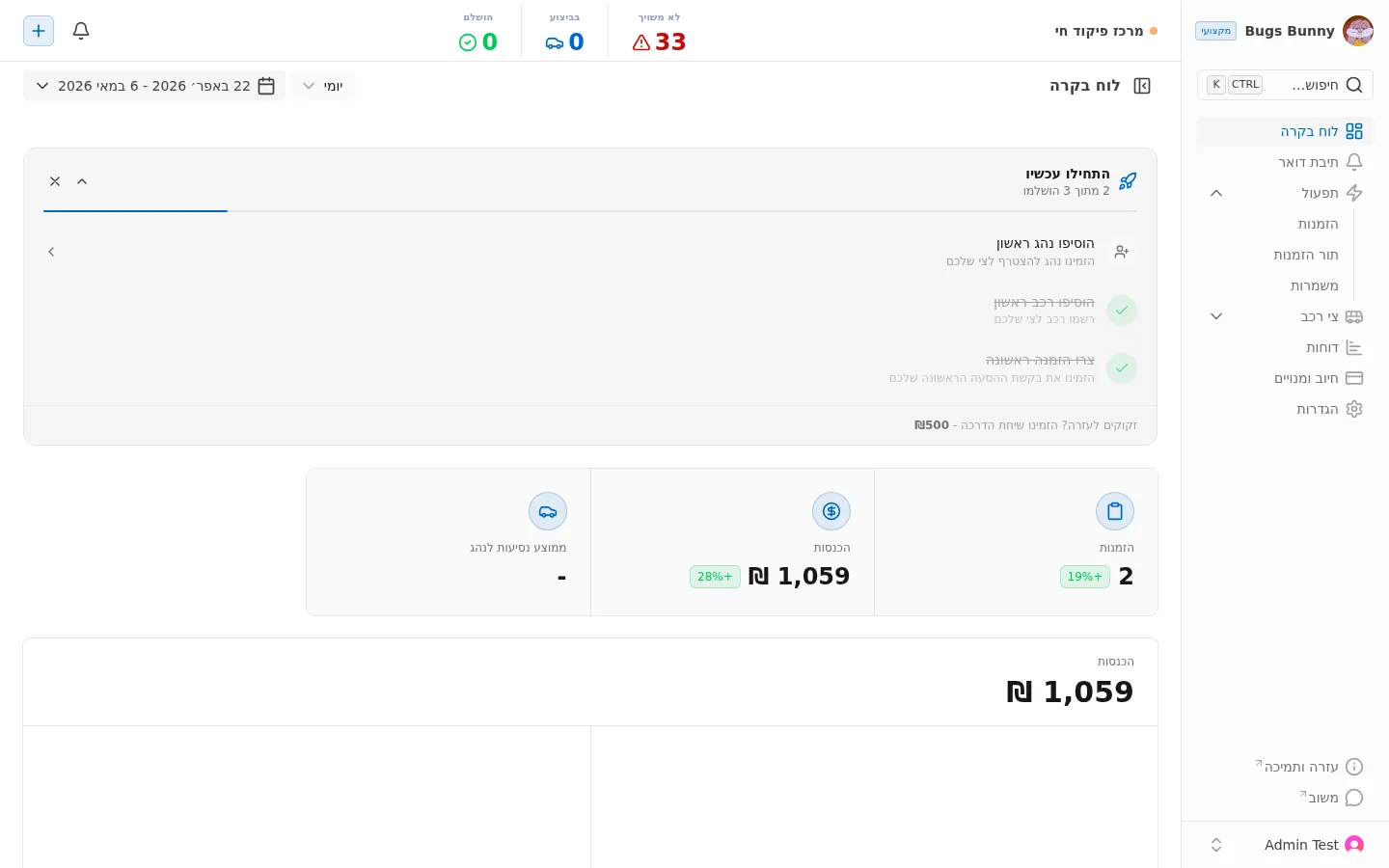
Task: Click the help info circle icon
Action: [x=1354, y=767]
